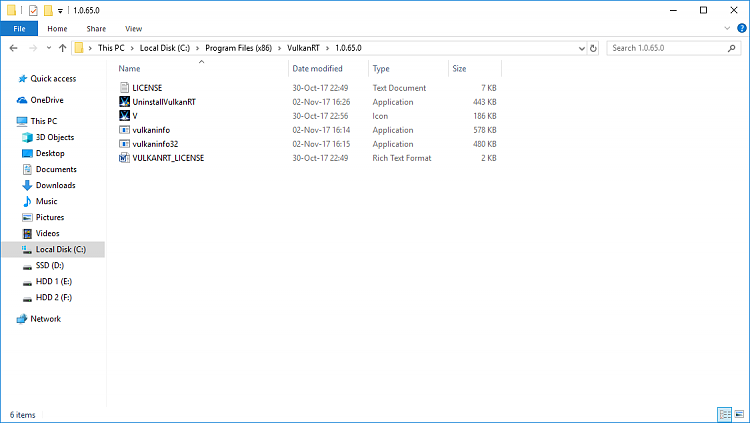Switch to Large icons view layout
Screen dimensions: 750x423
[739, 414]
